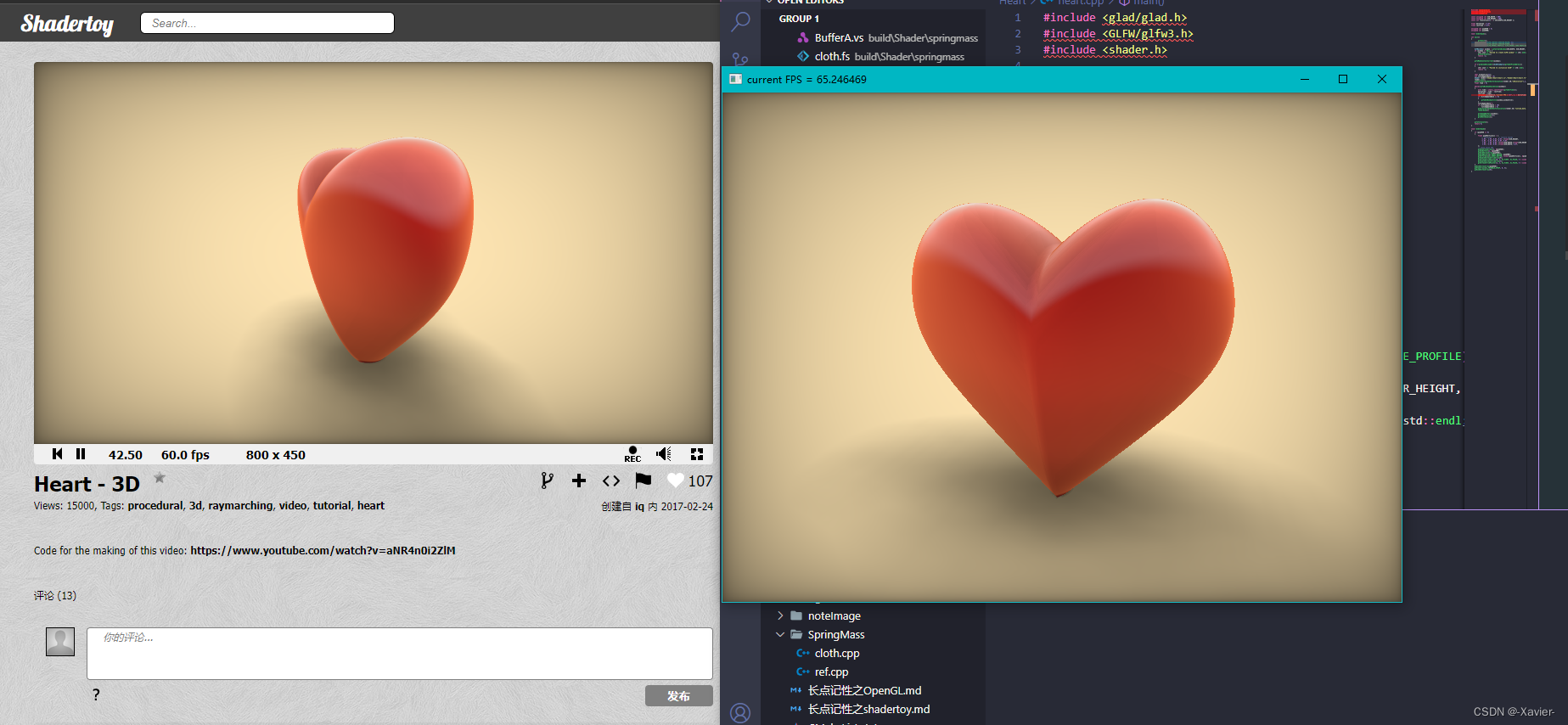Screen dimensions: 1568x725
Task: Expand the noteImage folder
Action: coord(780,615)
